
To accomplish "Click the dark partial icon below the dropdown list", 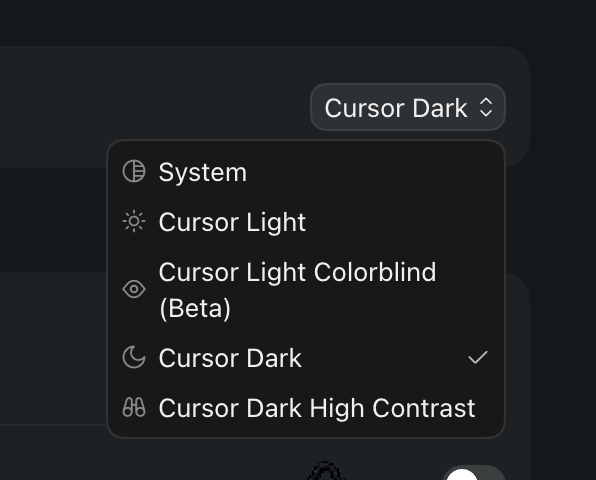I will [327, 470].
